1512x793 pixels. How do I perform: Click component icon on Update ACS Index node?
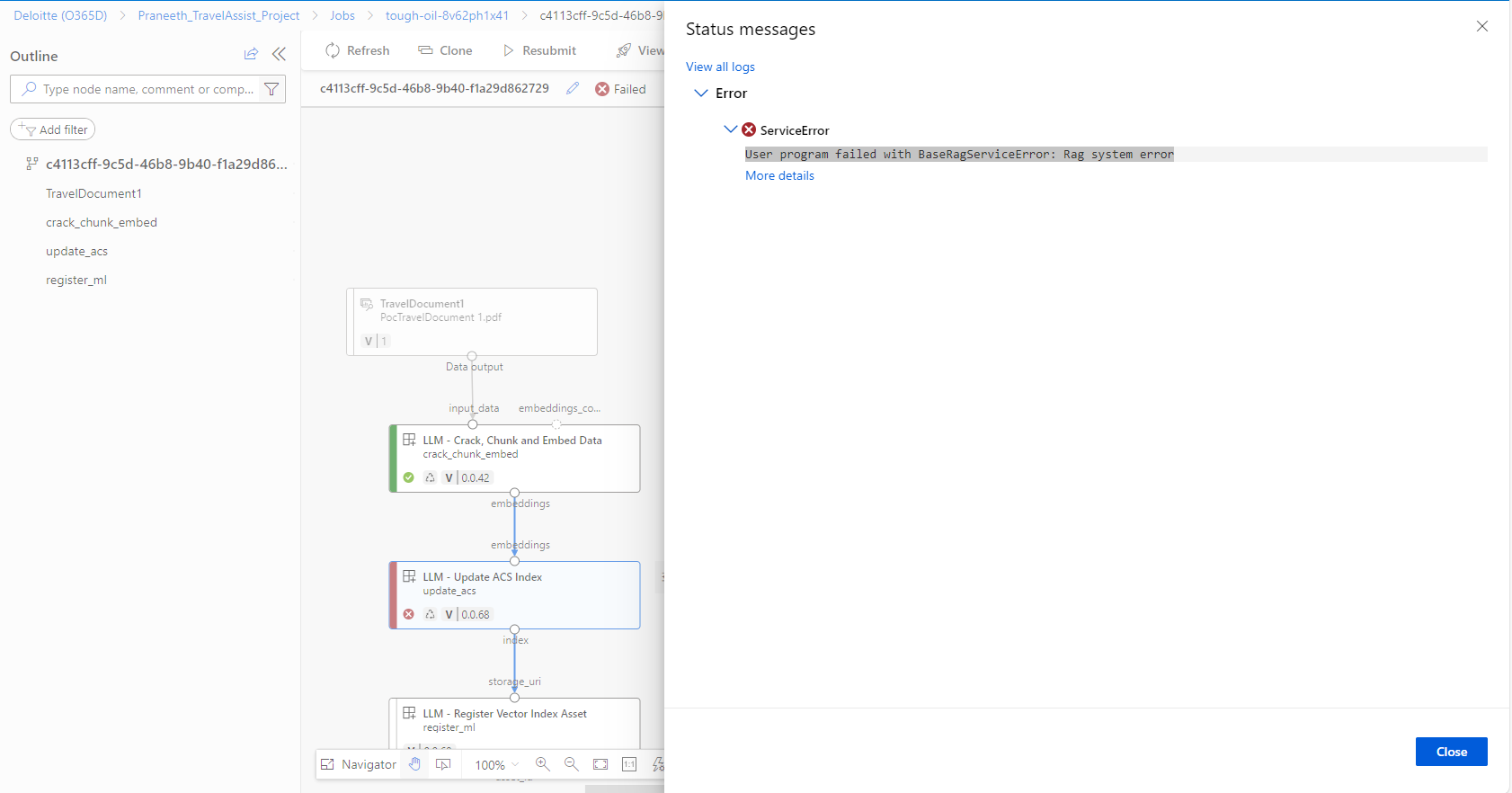tap(409, 576)
